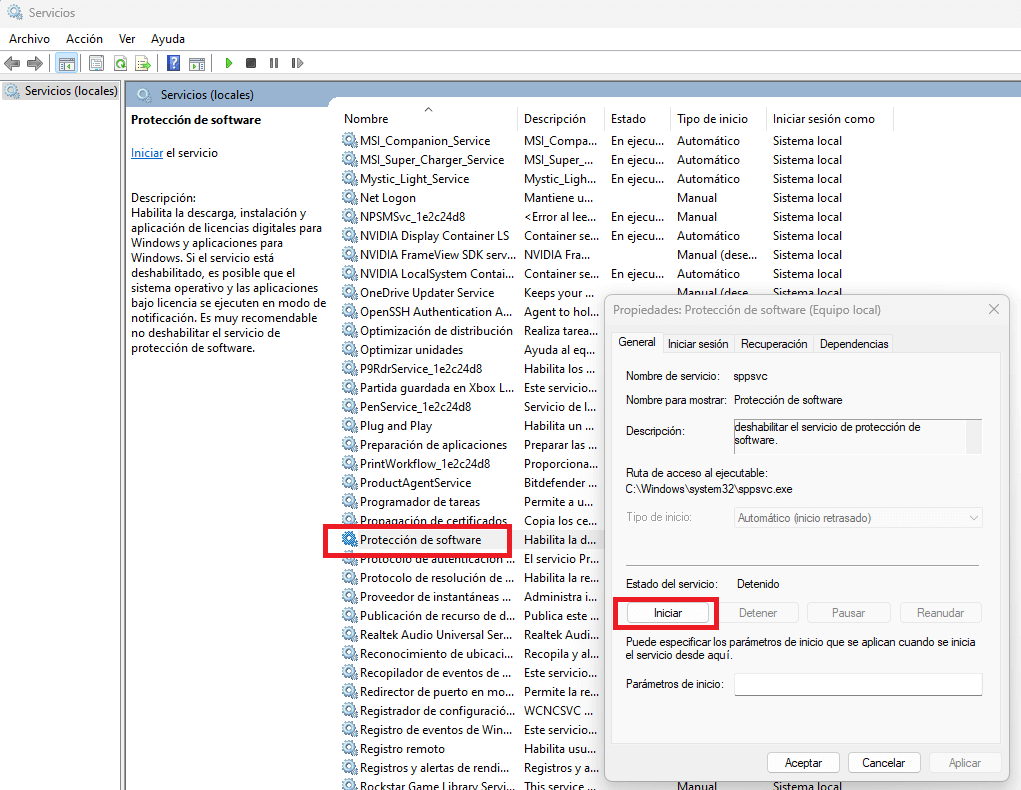Toggle the Show/Hide action pane icon
This screenshot has width=1021, height=790.
coord(196,62)
